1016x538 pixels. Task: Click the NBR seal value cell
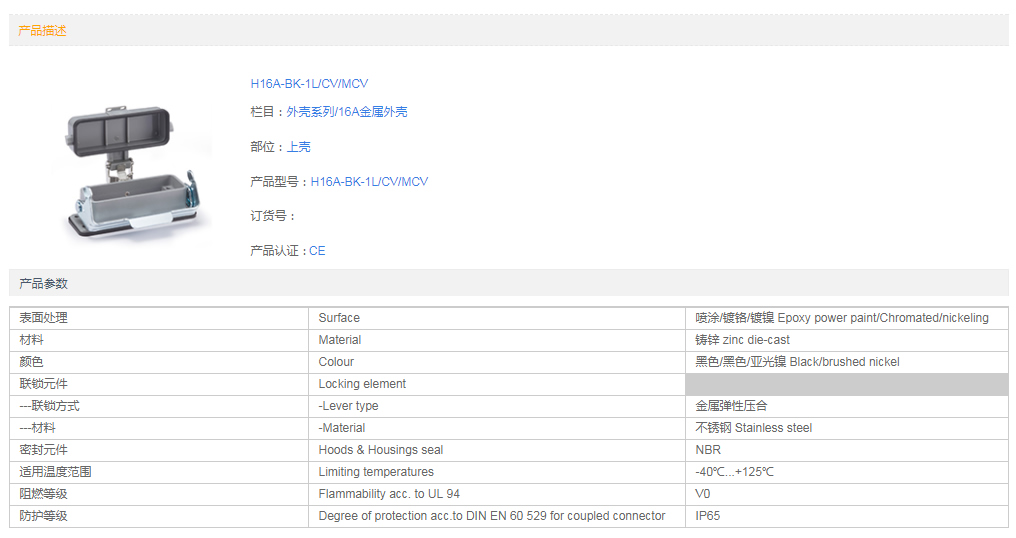point(708,450)
